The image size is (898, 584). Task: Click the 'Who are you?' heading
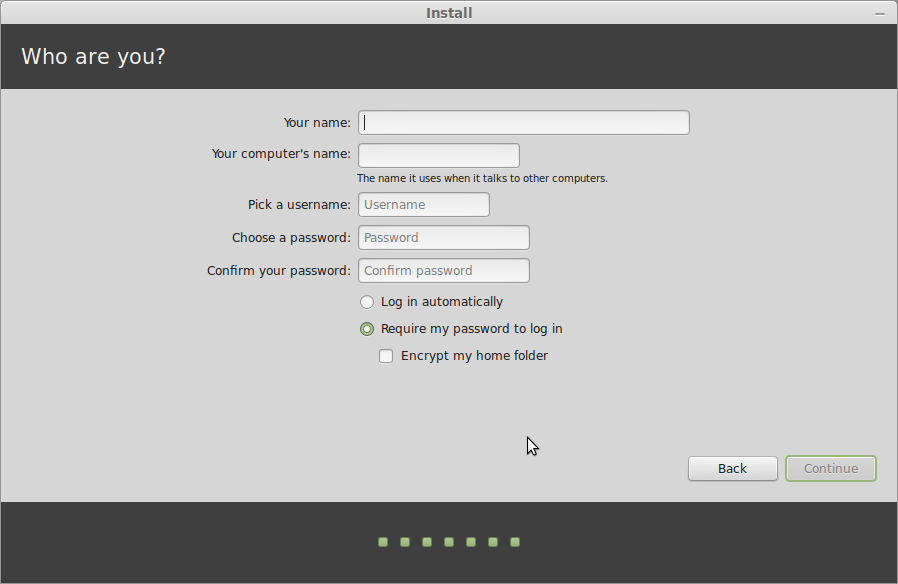pos(93,57)
